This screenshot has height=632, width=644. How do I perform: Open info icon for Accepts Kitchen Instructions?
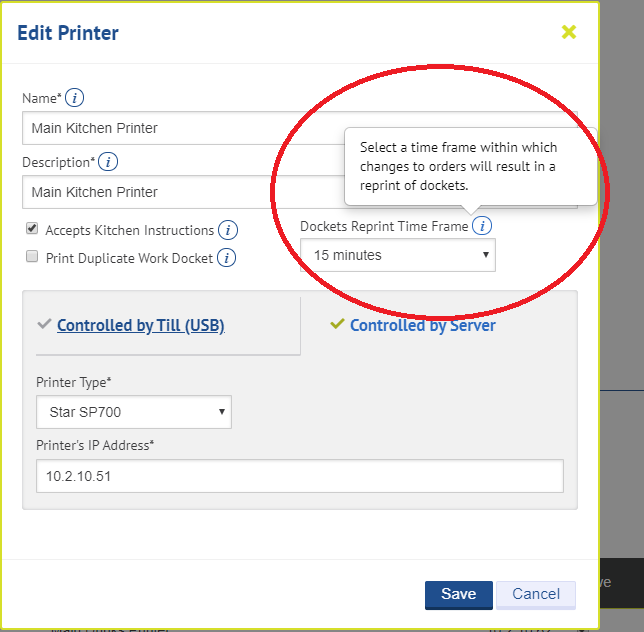pos(228,230)
